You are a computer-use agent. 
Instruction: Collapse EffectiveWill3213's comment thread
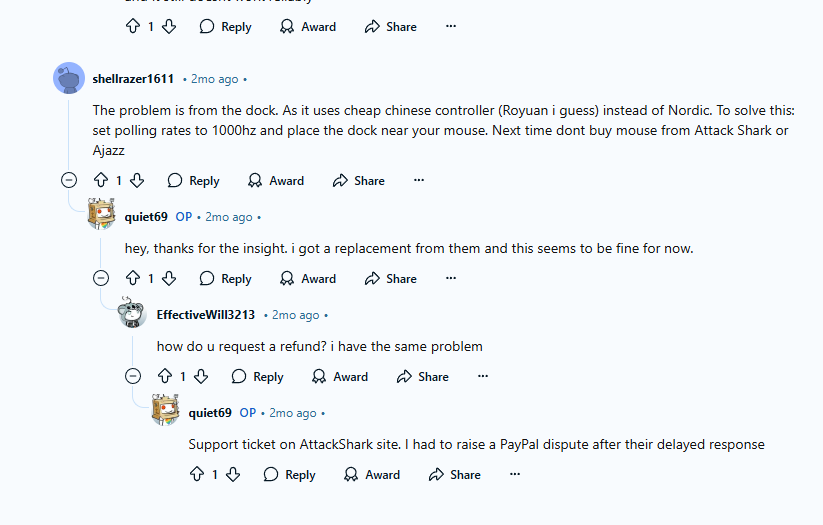pyautogui.click(x=133, y=377)
